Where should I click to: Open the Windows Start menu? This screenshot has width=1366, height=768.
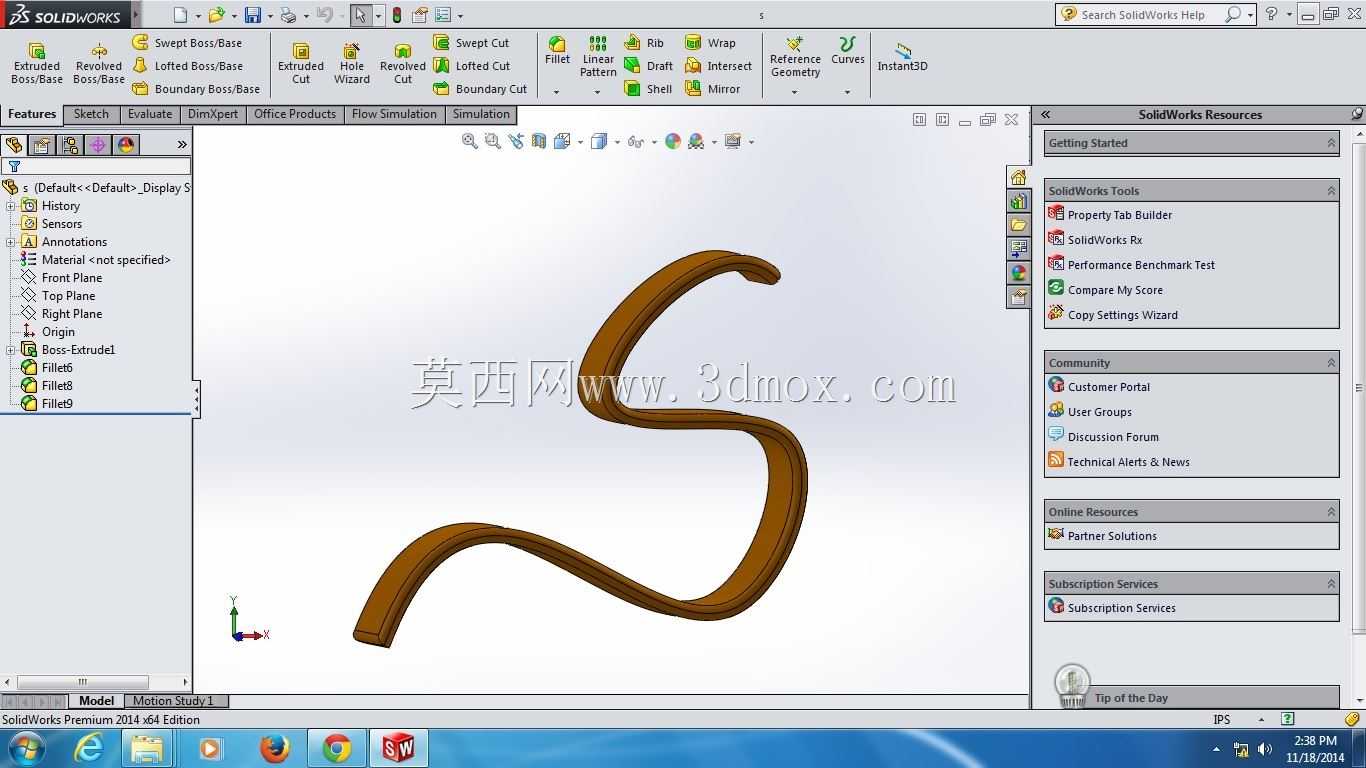[25, 748]
